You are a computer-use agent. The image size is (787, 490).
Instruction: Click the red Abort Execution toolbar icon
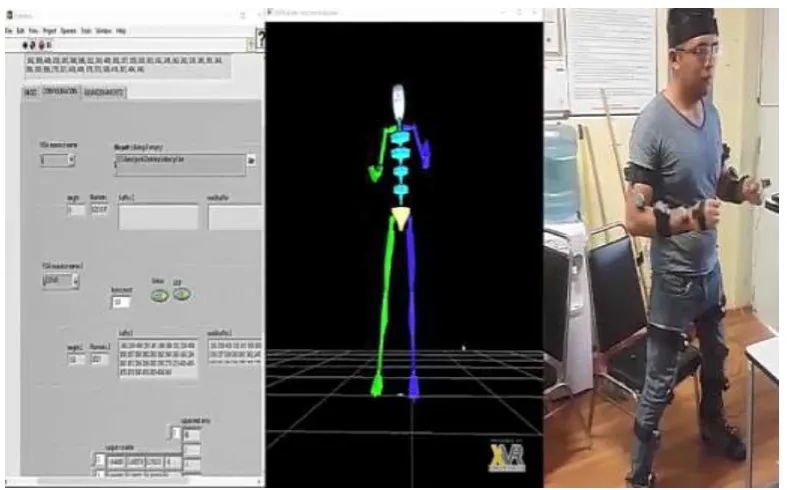(x=42, y=45)
